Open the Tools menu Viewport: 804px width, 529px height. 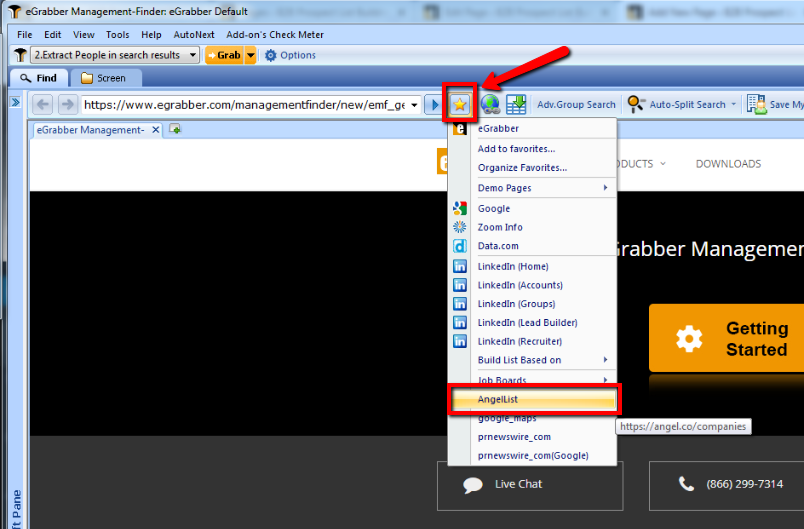(x=117, y=35)
